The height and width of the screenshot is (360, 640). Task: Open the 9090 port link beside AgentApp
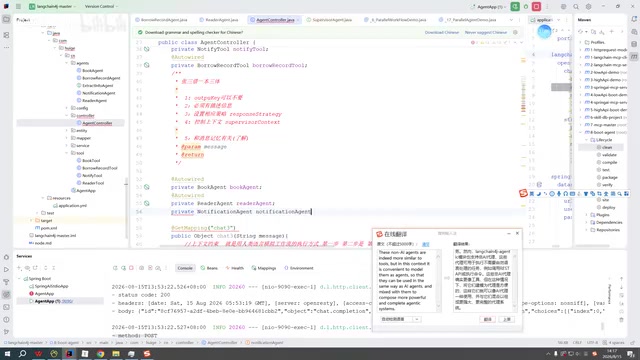tap(67, 301)
